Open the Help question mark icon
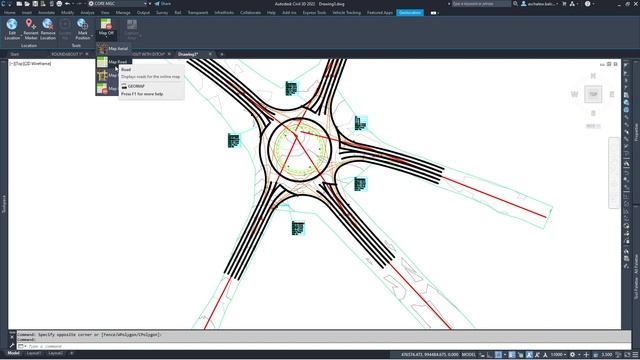The width and height of the screenshot is (640, 360). point(587,4)
